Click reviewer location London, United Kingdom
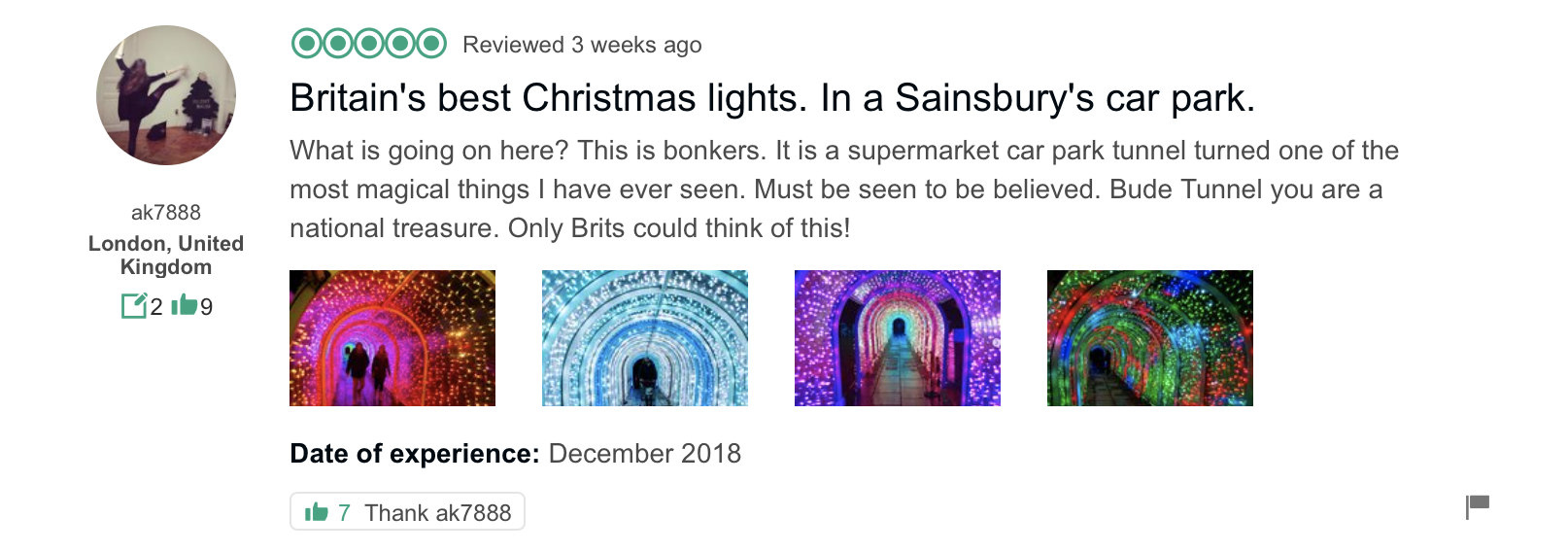The height and width of the screenshot is (552, 1568). (x=166, y=255)
